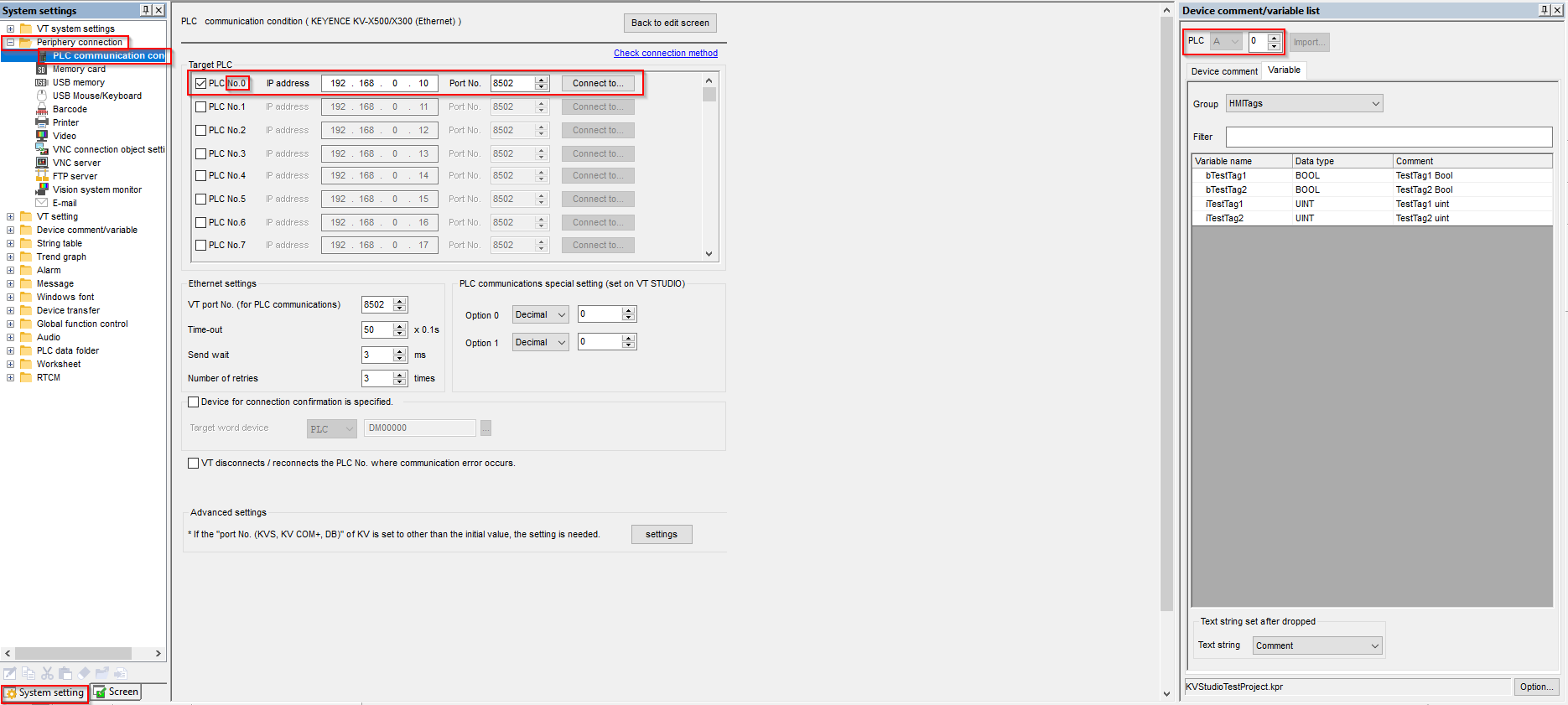Image resolution: width=1568 pixels, height=705 pixels.
Task: Click the VNC server icon
Action: (x=41, y=163)
